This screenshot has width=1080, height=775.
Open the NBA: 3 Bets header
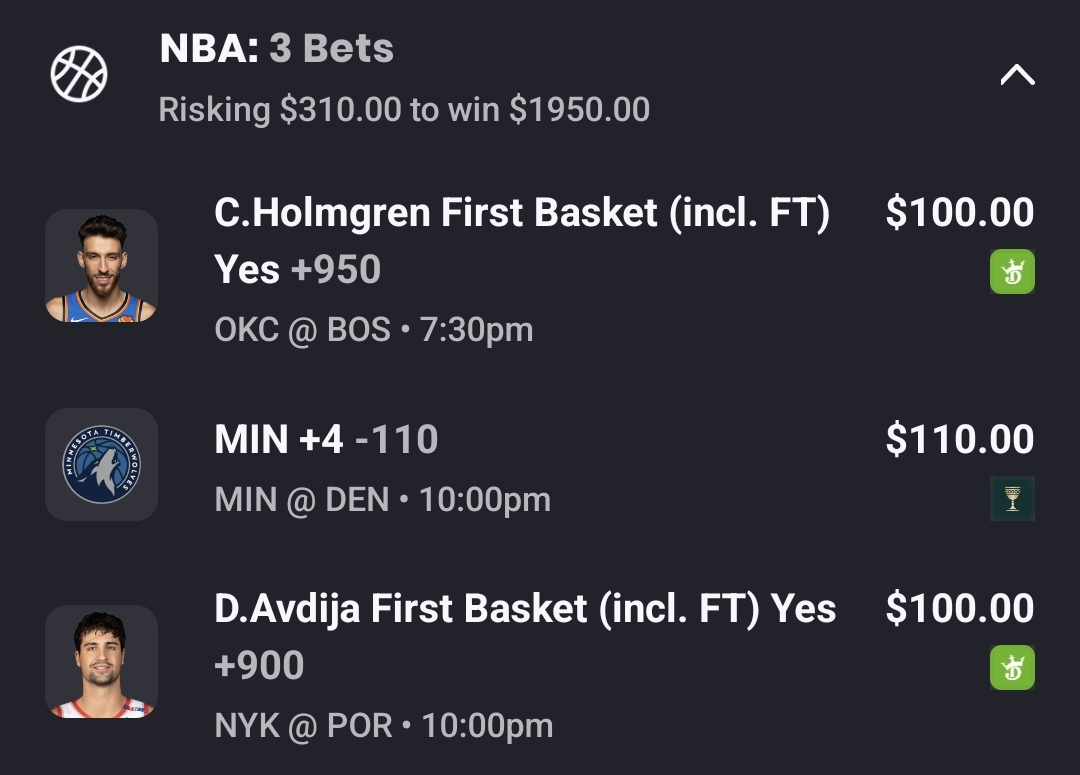click(277, 48)
